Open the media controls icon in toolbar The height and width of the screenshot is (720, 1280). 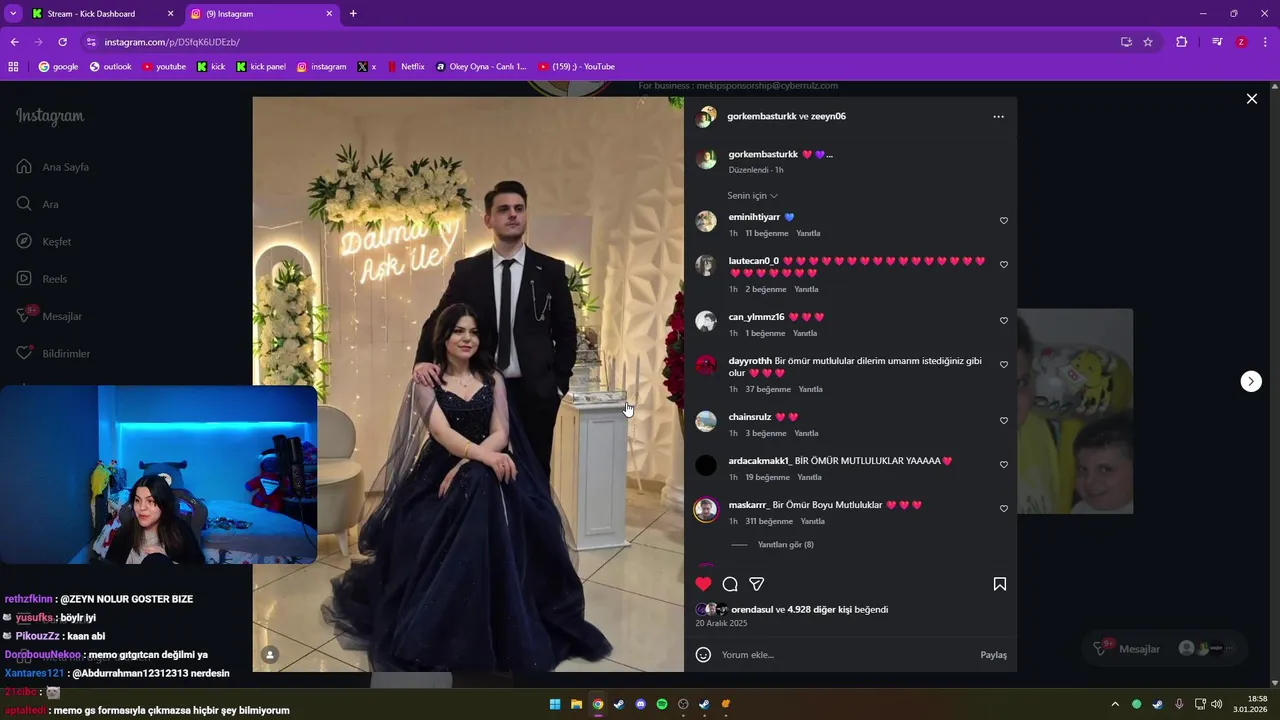click(x=1217, y=42)
